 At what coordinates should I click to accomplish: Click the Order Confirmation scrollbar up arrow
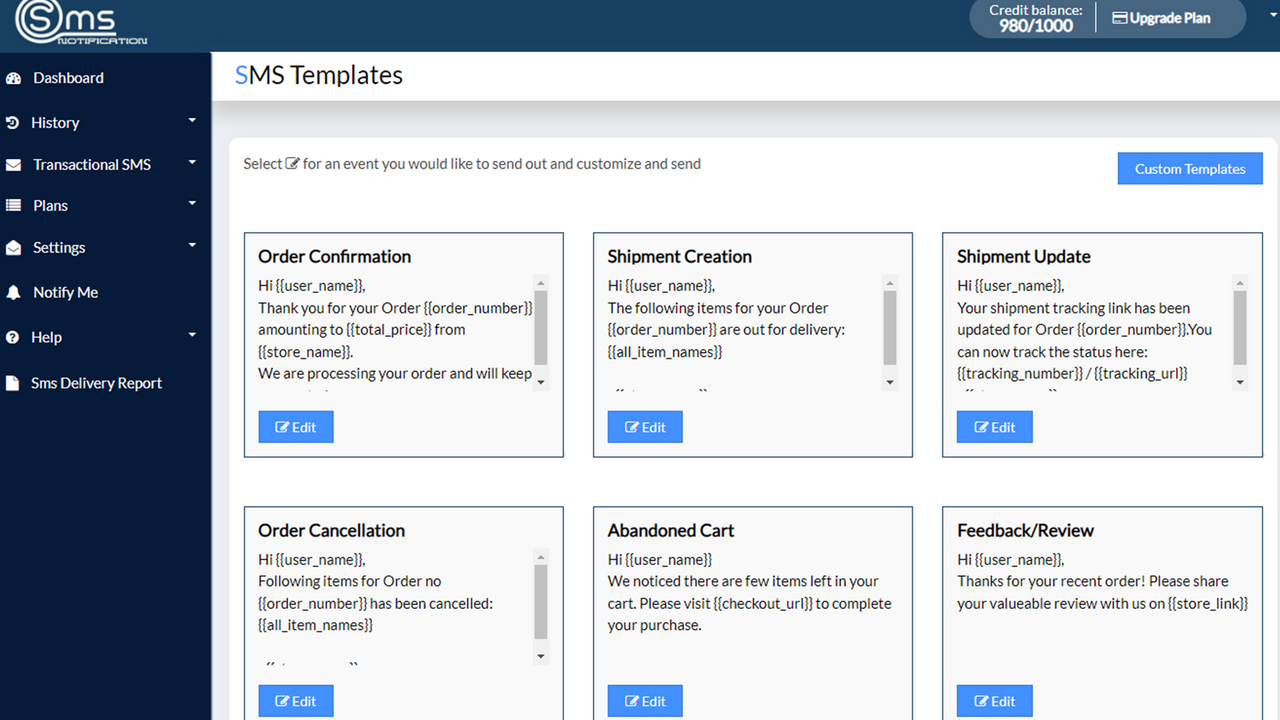541,283
